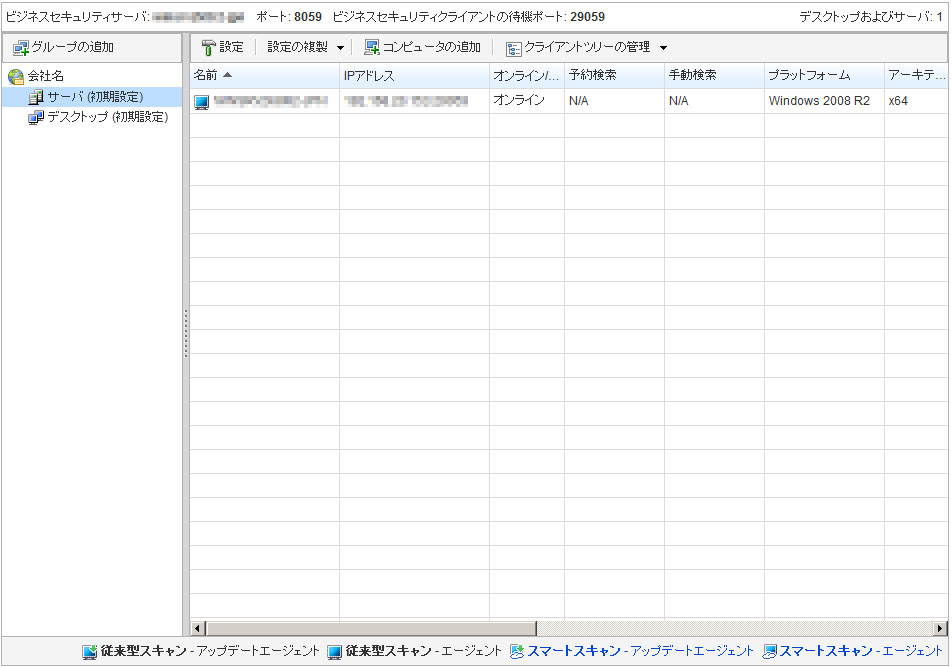Click the IPアドレス column header

point(369,76)
